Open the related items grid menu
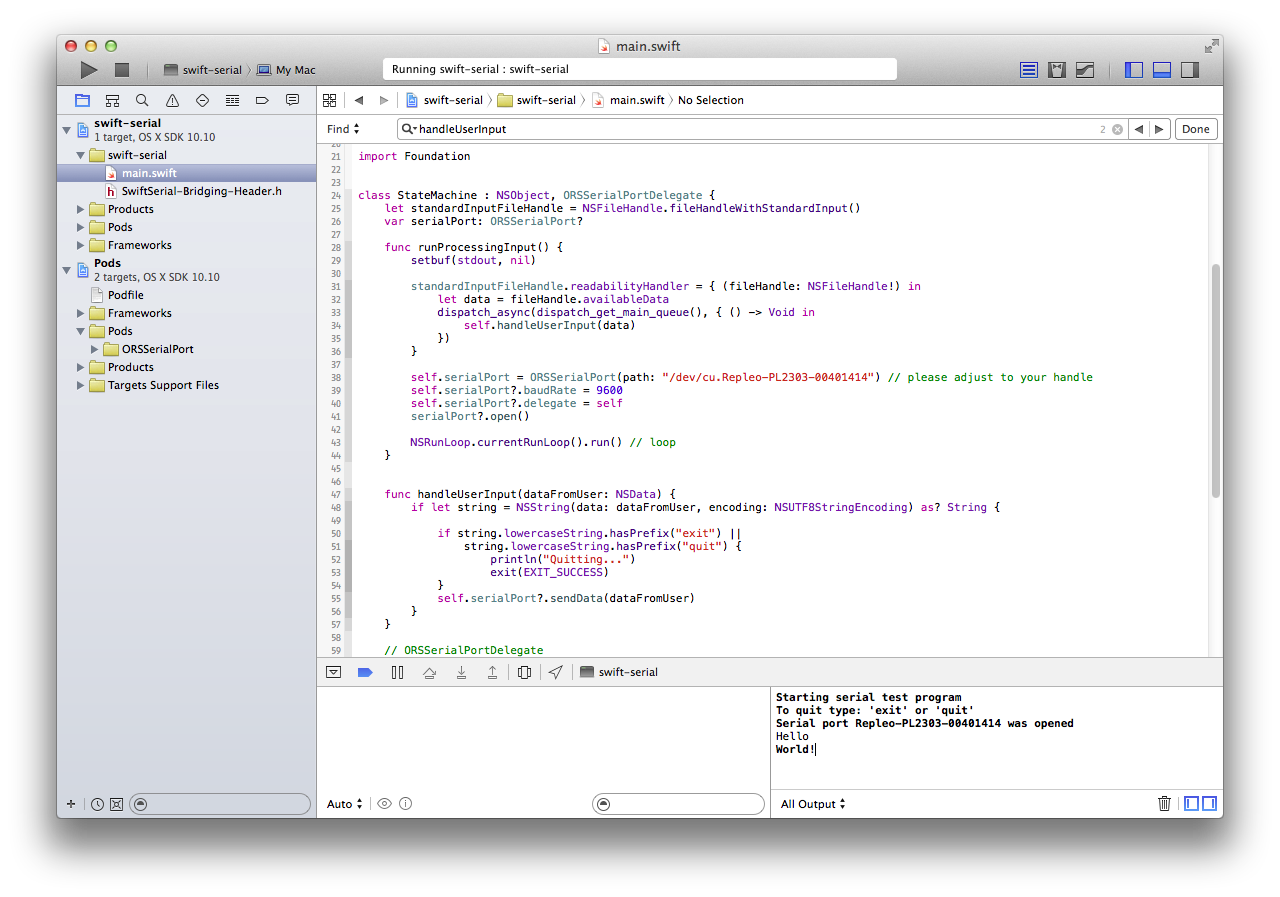Screen dimensions: 1280x897 tap(329, 100)
